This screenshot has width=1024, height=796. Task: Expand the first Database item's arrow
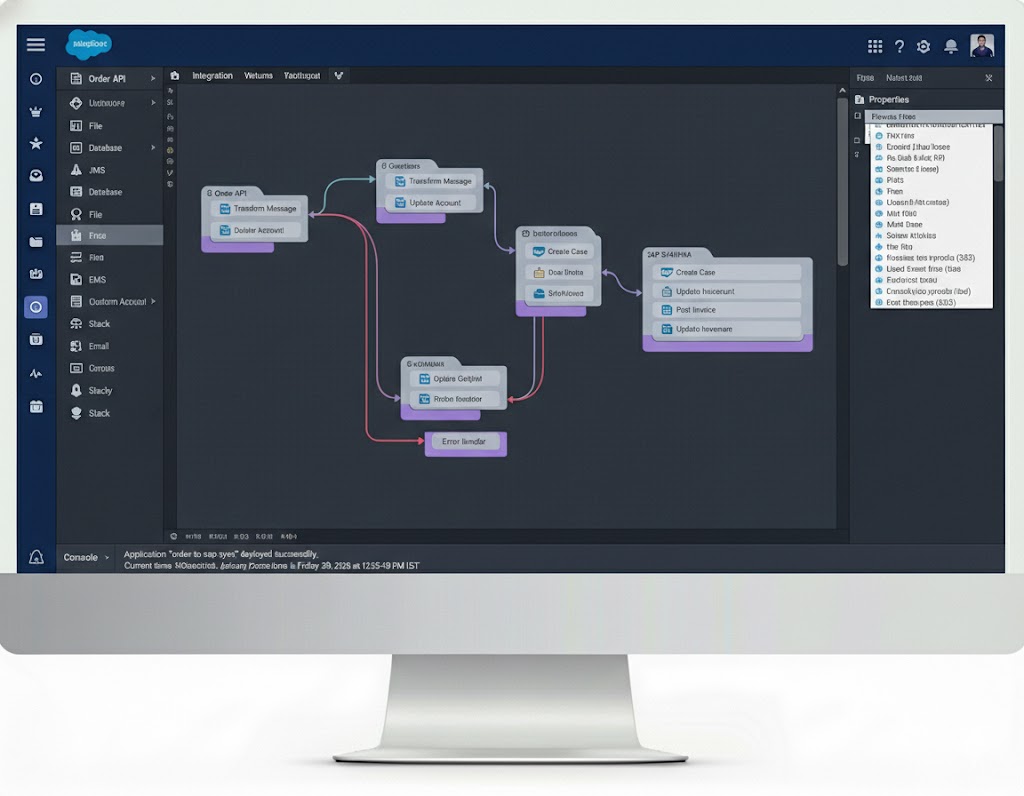pyautogui.click(x=153, y=148)
